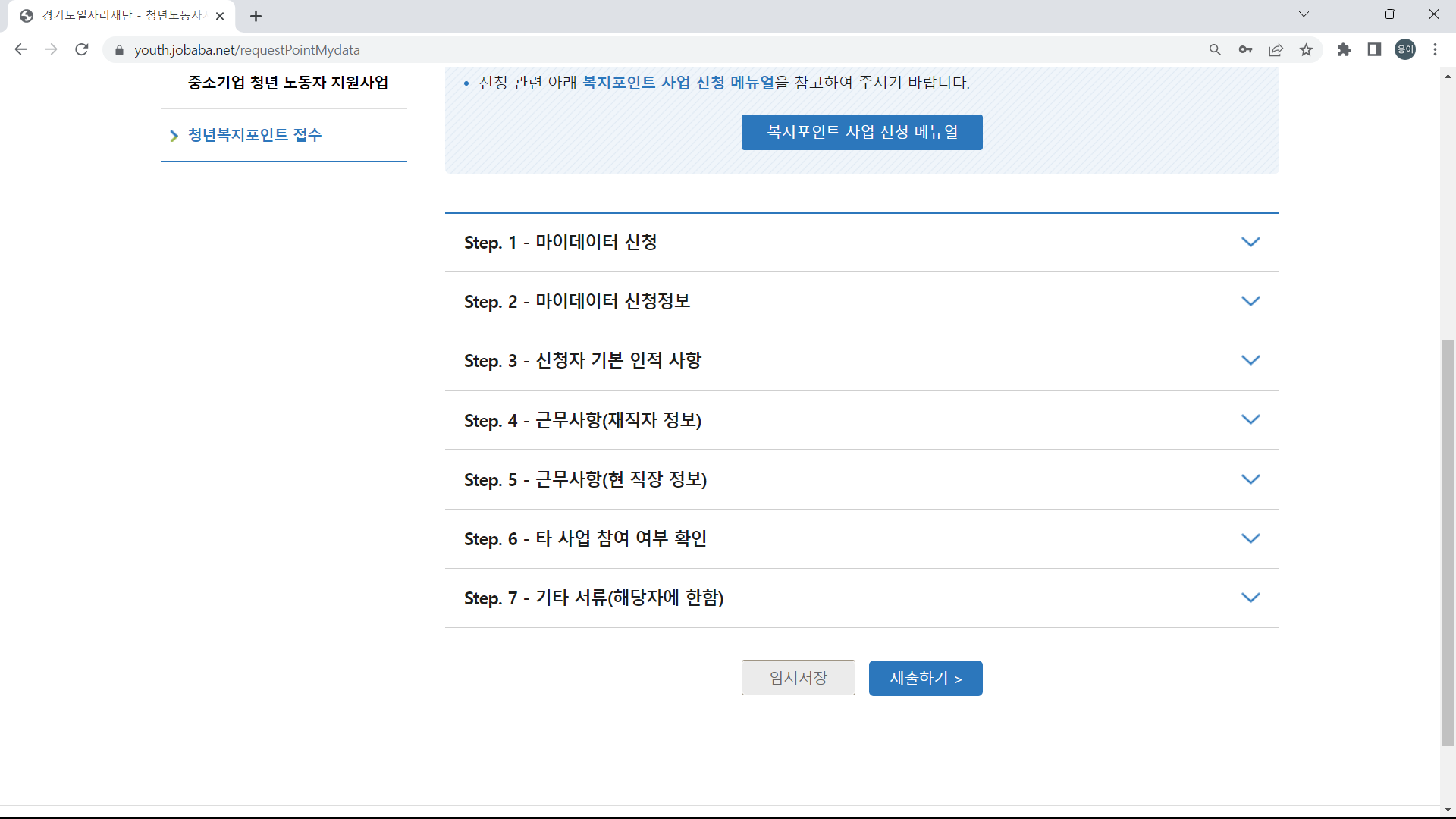Click the 임시저장 temporary save button

tap(798, 677)
